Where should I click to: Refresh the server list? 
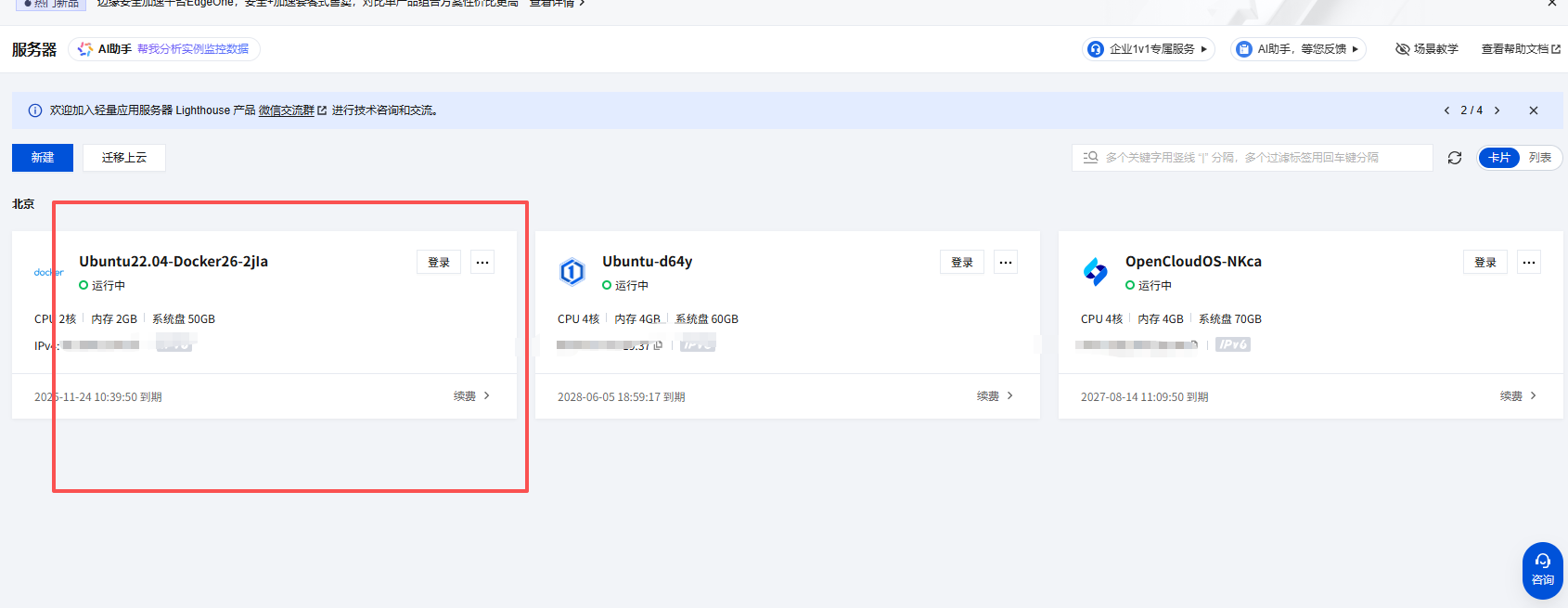tap(1455, 158)
